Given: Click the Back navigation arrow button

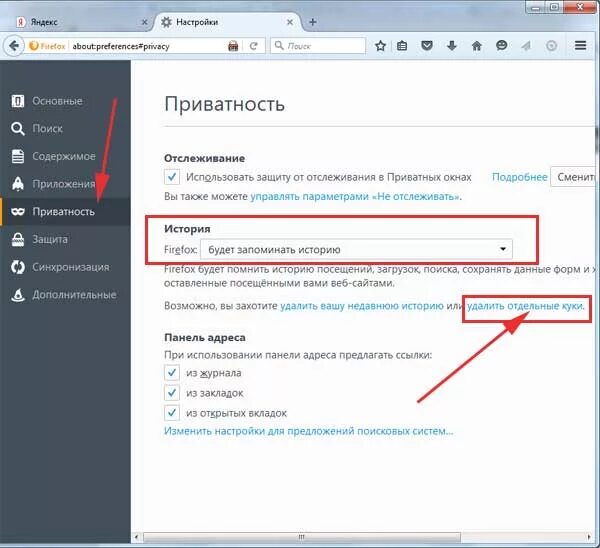Looking at the screenshot, I should click(14, 46).
